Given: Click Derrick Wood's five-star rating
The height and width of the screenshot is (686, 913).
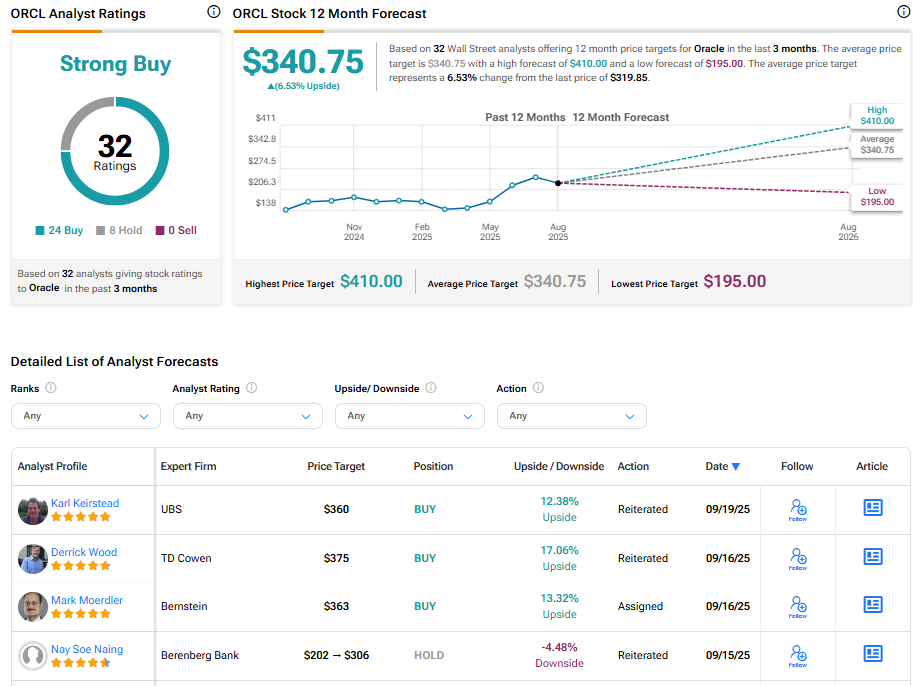Looking at the screenshot, I should pyautogui.click(x=80, y=565).
